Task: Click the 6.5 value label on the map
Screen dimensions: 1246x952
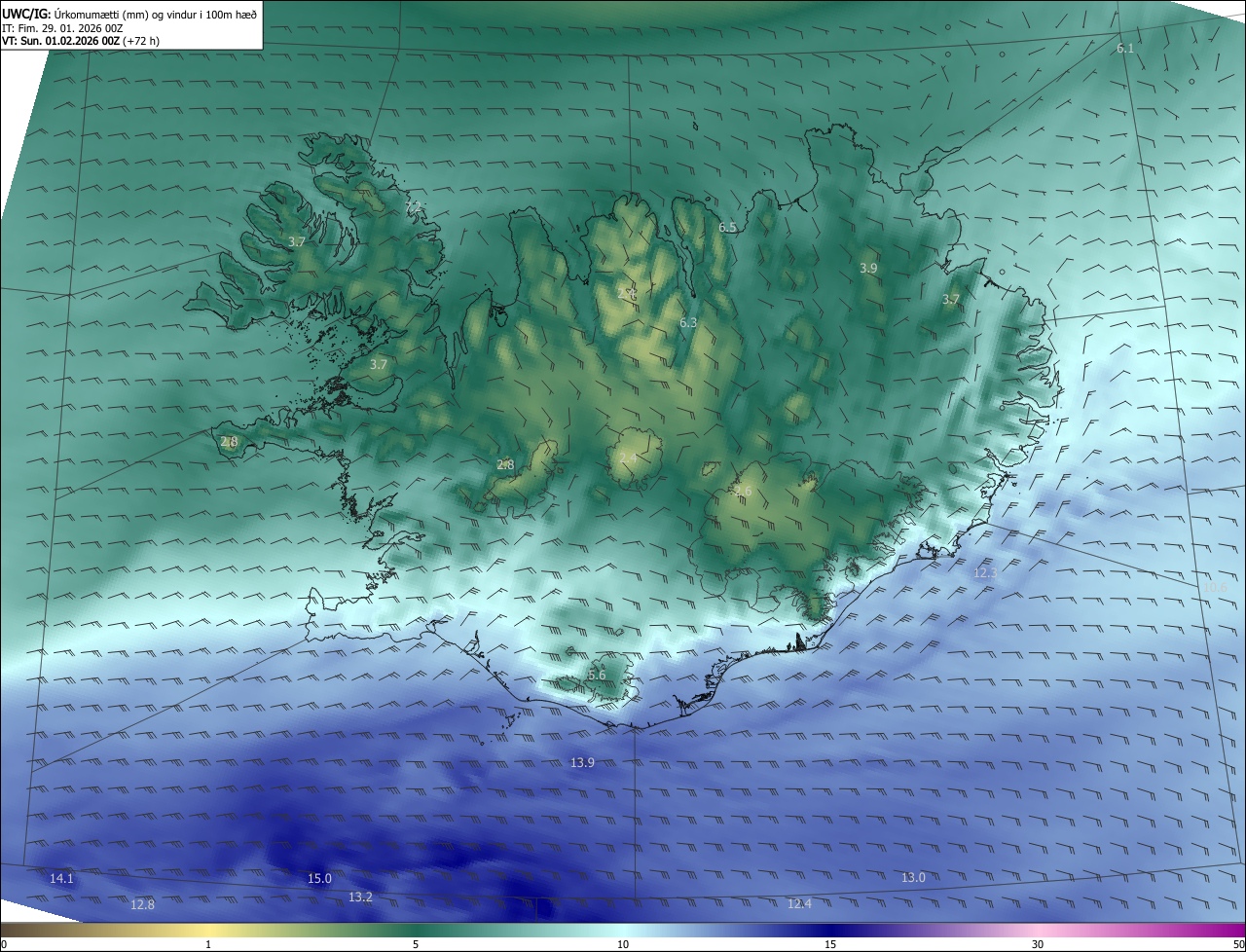Action: click(727, 227)
